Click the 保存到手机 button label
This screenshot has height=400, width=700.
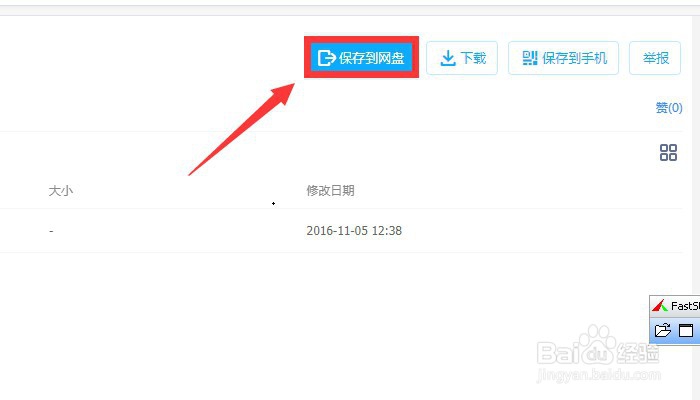pos(575,58)
